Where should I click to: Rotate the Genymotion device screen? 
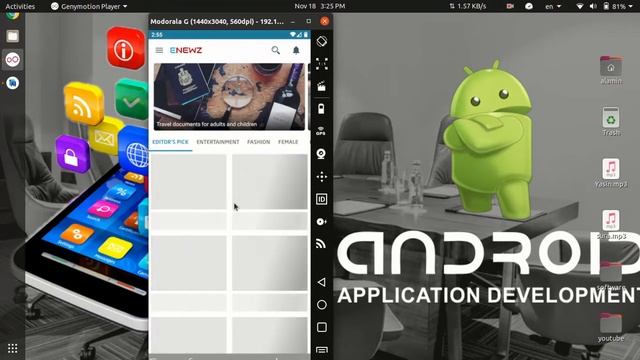coord(322,41)
